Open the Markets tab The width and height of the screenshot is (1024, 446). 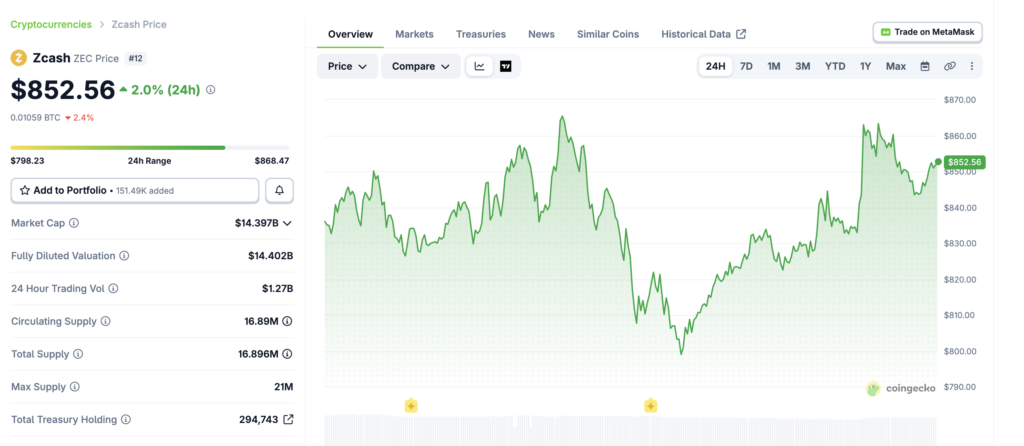tap(414, 34)
